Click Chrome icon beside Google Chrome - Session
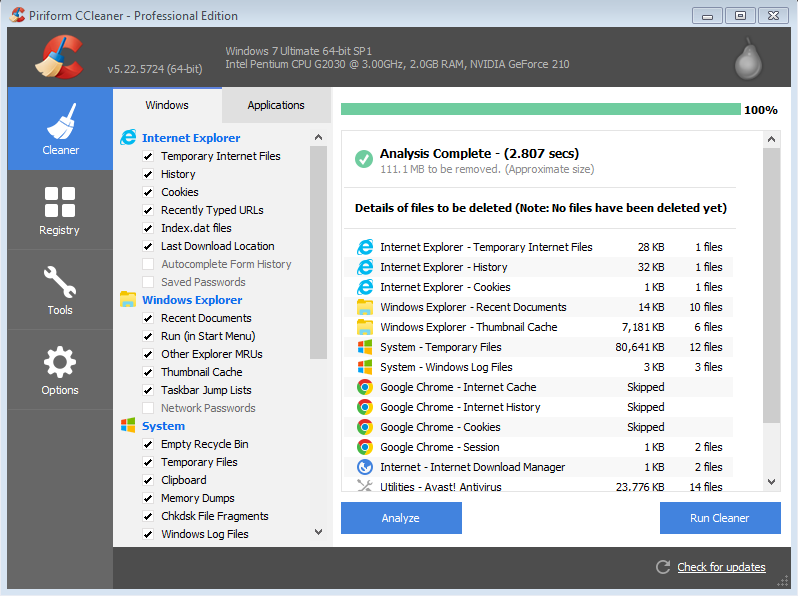798x596 pixels. click(x=365, y=447)
